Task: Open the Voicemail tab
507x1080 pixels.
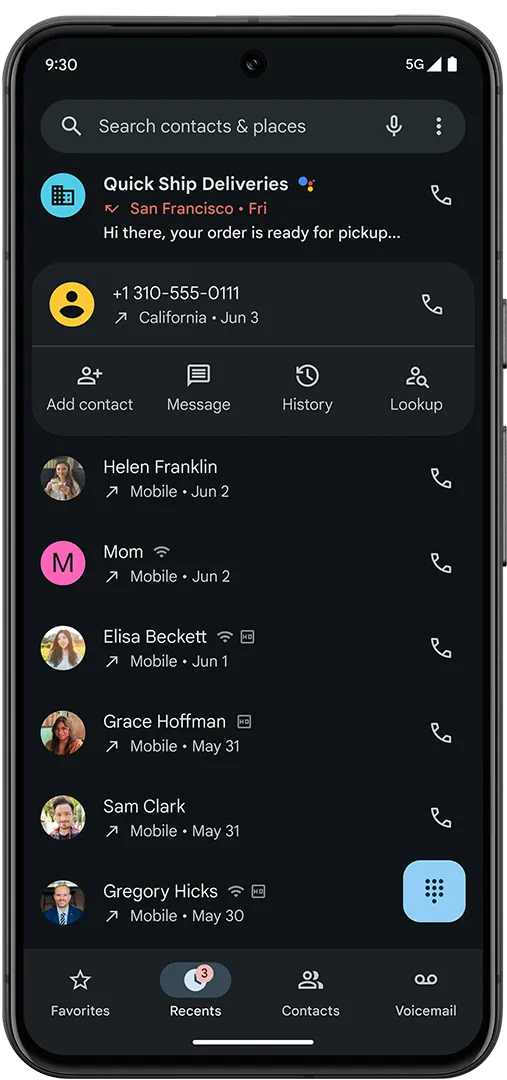Action: coord(426,993)
